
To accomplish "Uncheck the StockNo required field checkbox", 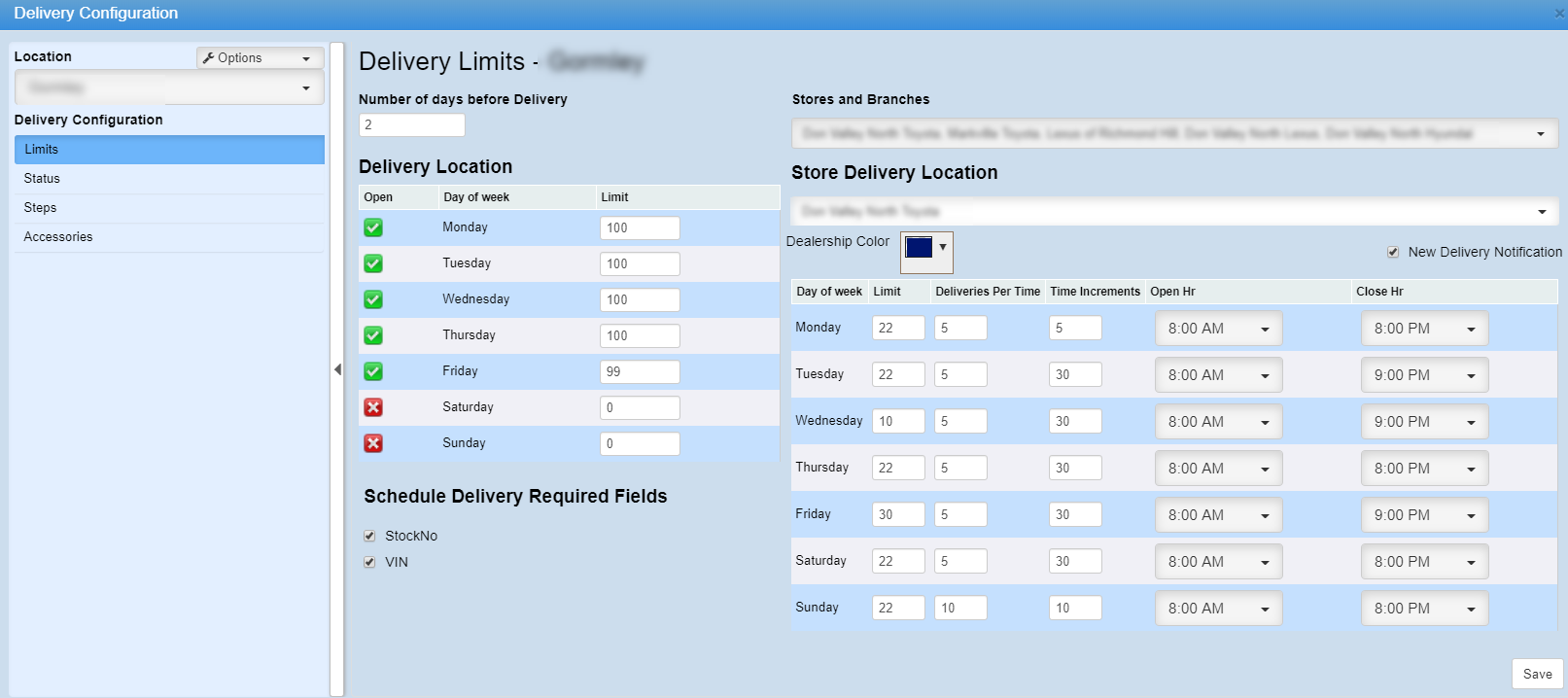I will pyautogui.click(x=369, y=536).
